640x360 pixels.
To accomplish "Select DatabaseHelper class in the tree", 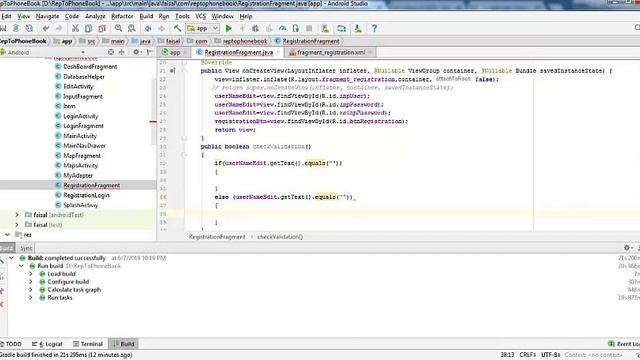I will (84, 76).
